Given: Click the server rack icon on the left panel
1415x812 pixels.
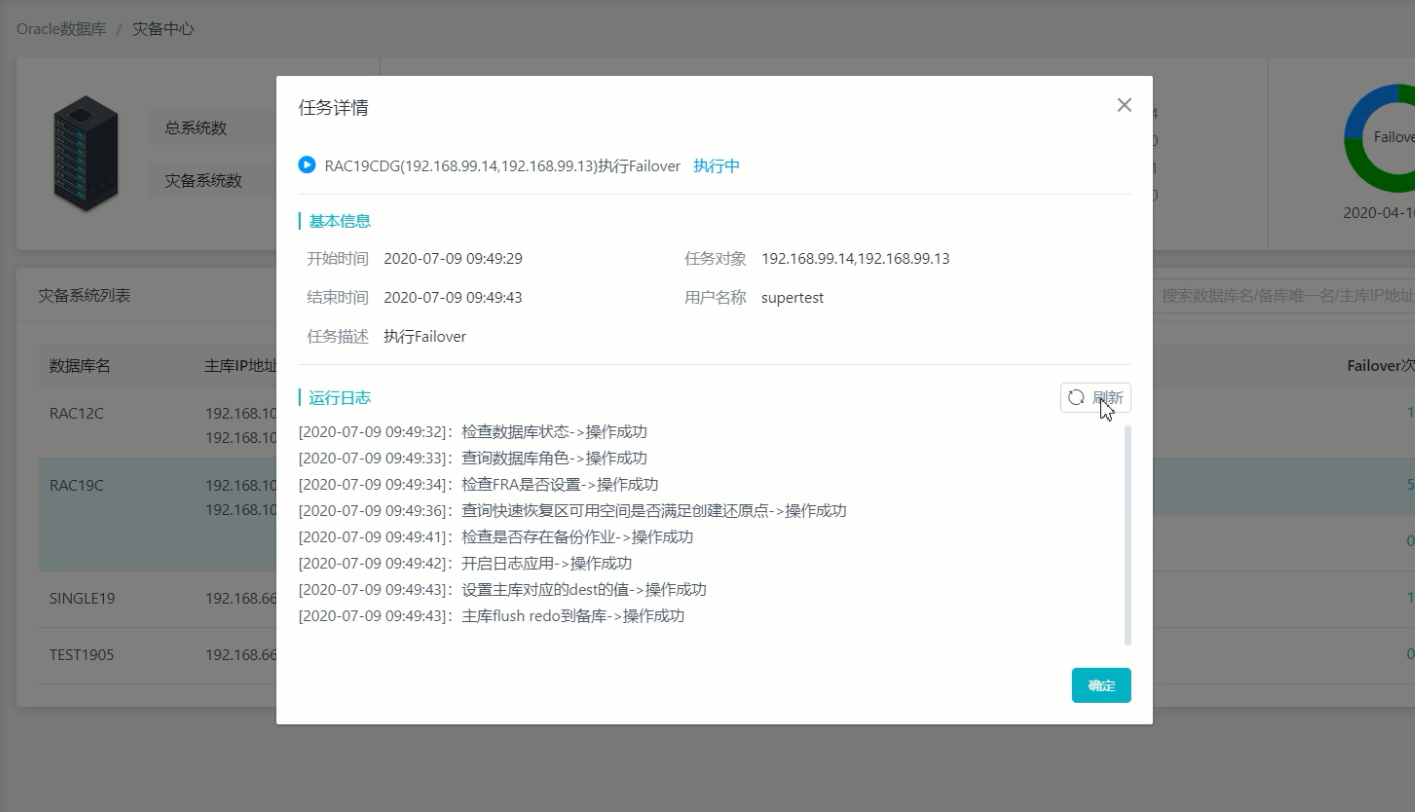Looking at the screenshot, I should pos(85,152).
